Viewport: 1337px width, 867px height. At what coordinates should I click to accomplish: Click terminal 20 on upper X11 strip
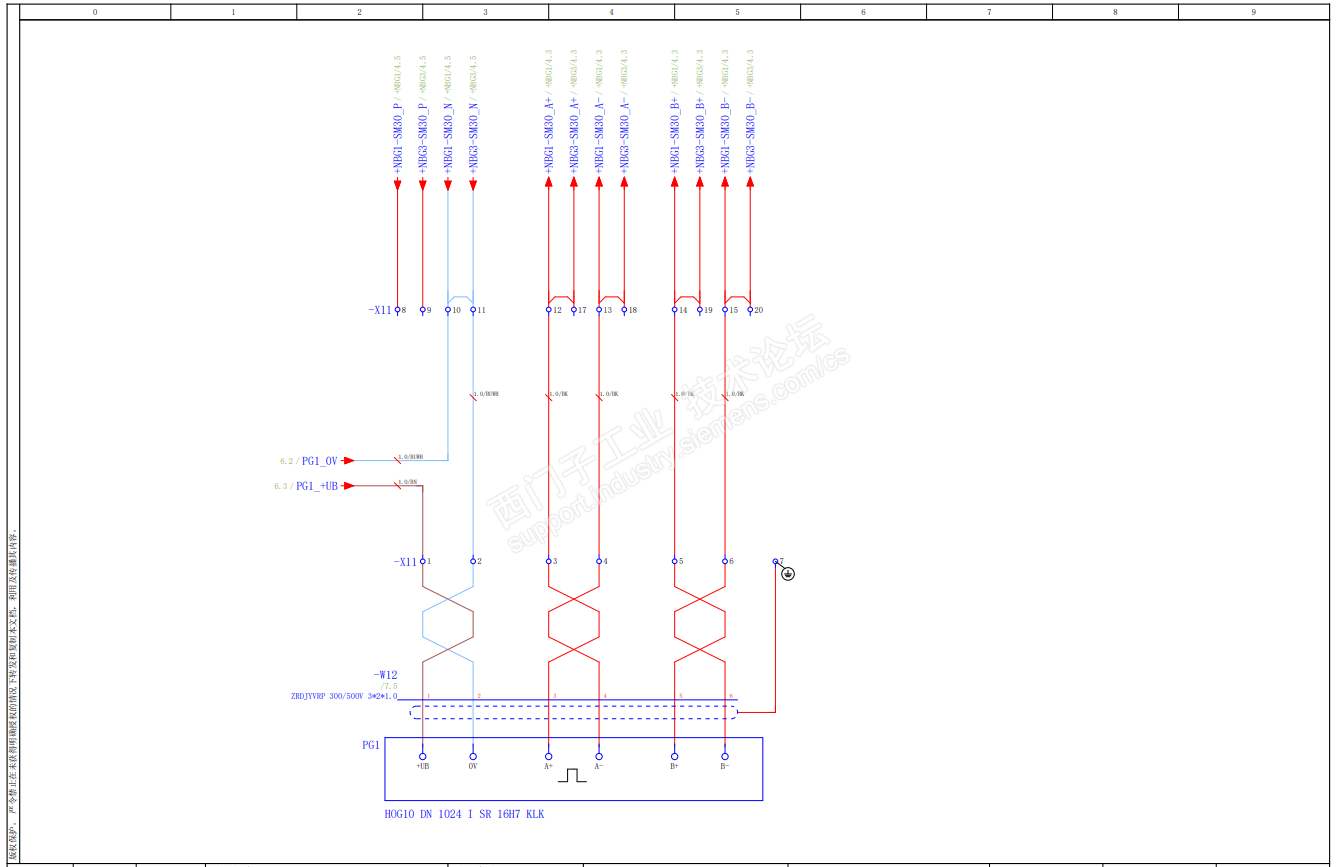[x=750, y=310]
